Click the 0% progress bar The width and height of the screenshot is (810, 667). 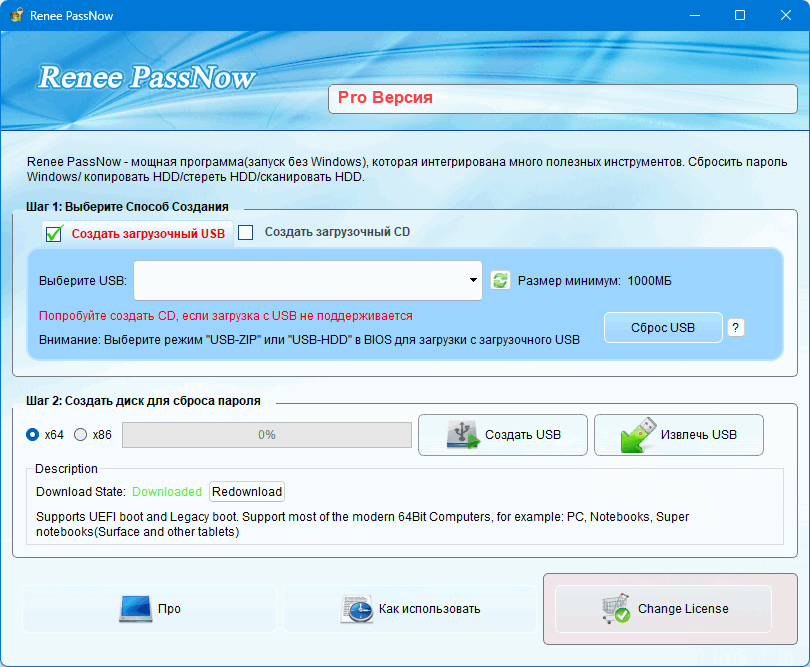266,435
